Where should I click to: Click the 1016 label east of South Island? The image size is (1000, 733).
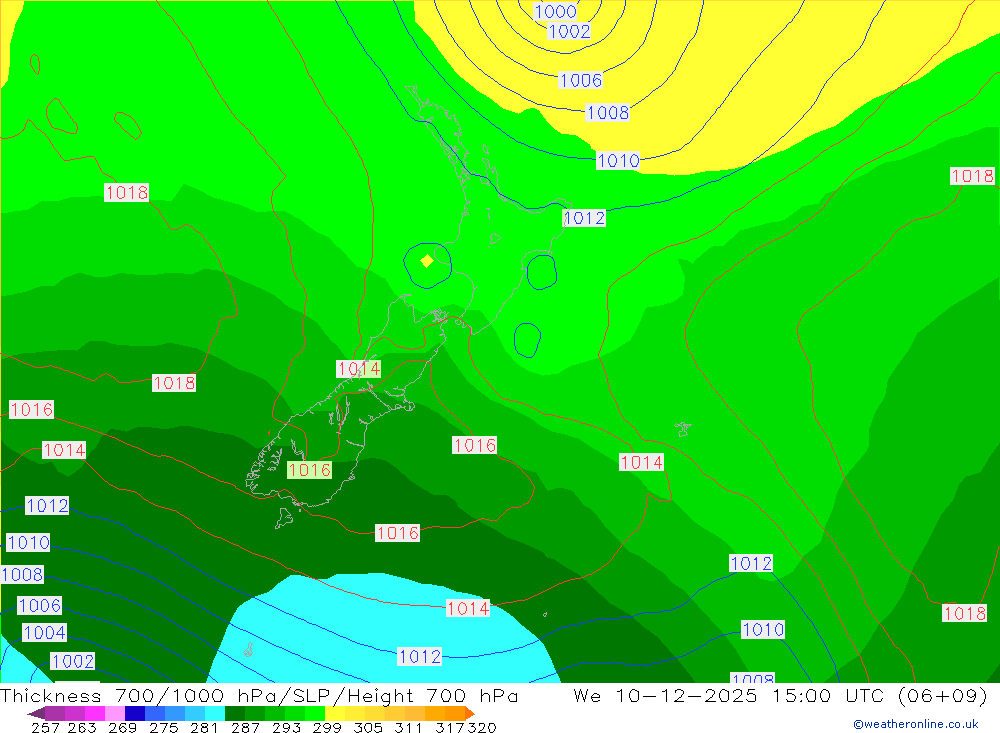[474, 445]
